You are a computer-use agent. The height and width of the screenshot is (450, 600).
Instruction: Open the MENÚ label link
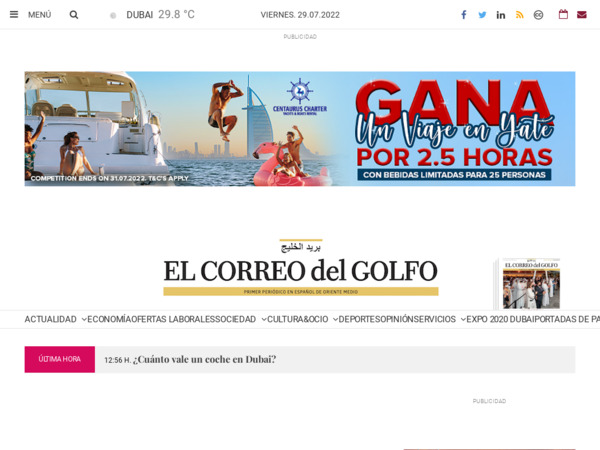coord(39,15)
